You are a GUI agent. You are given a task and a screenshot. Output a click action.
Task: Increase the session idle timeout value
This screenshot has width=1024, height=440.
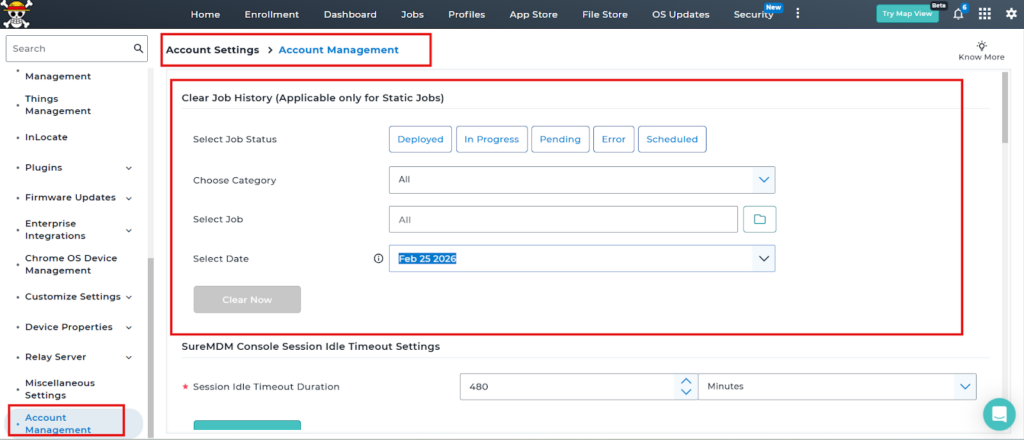685,380
